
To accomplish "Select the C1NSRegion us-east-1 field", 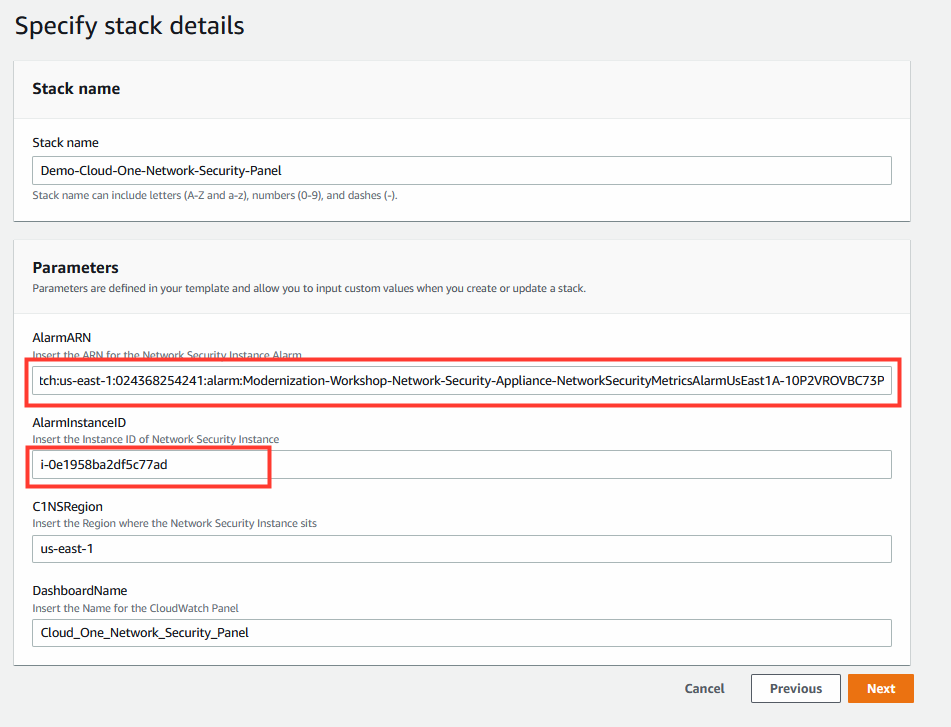I will click(462, 549).
